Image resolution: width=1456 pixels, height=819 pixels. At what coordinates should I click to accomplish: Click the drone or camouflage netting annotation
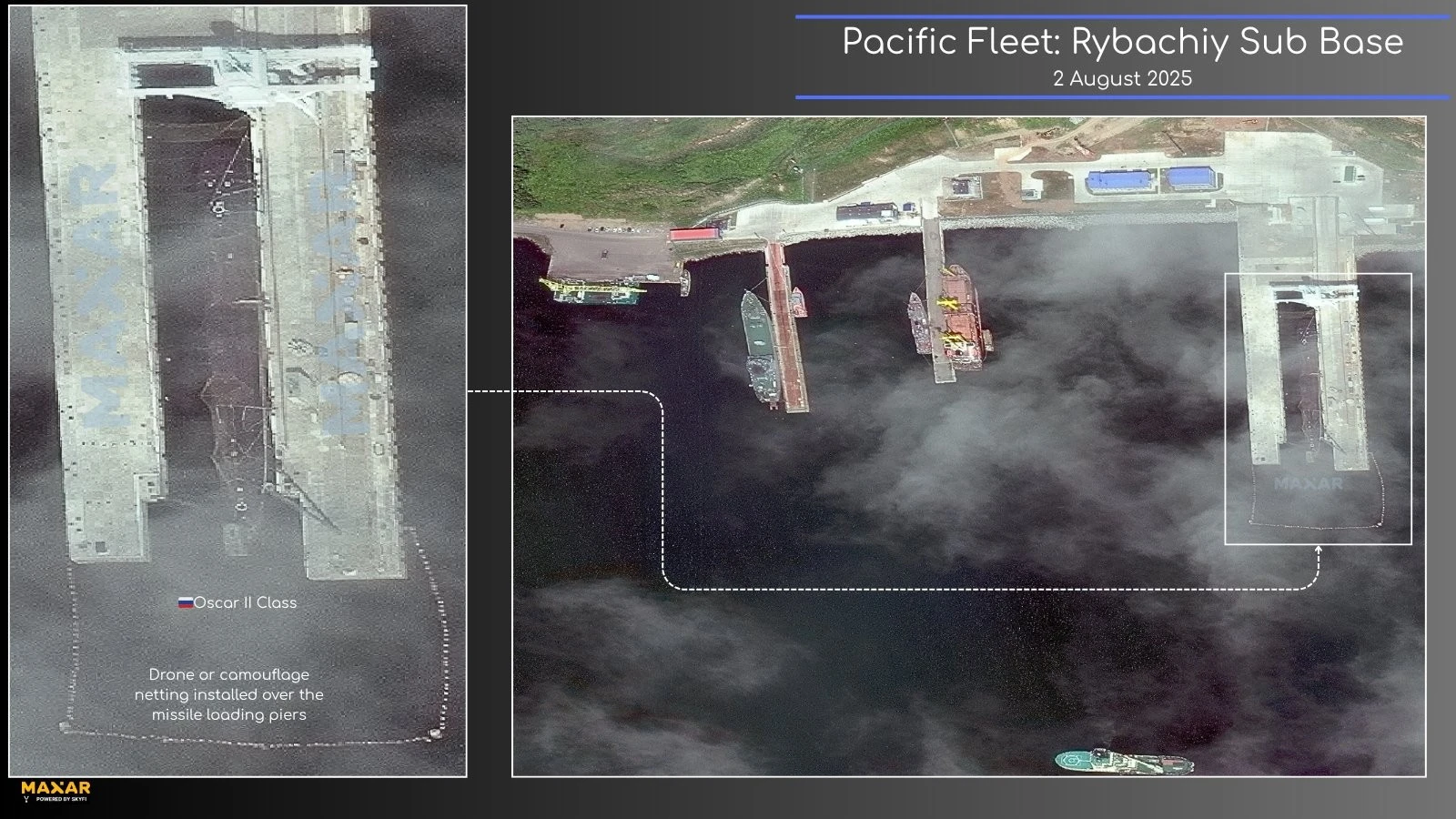point(228,694)
